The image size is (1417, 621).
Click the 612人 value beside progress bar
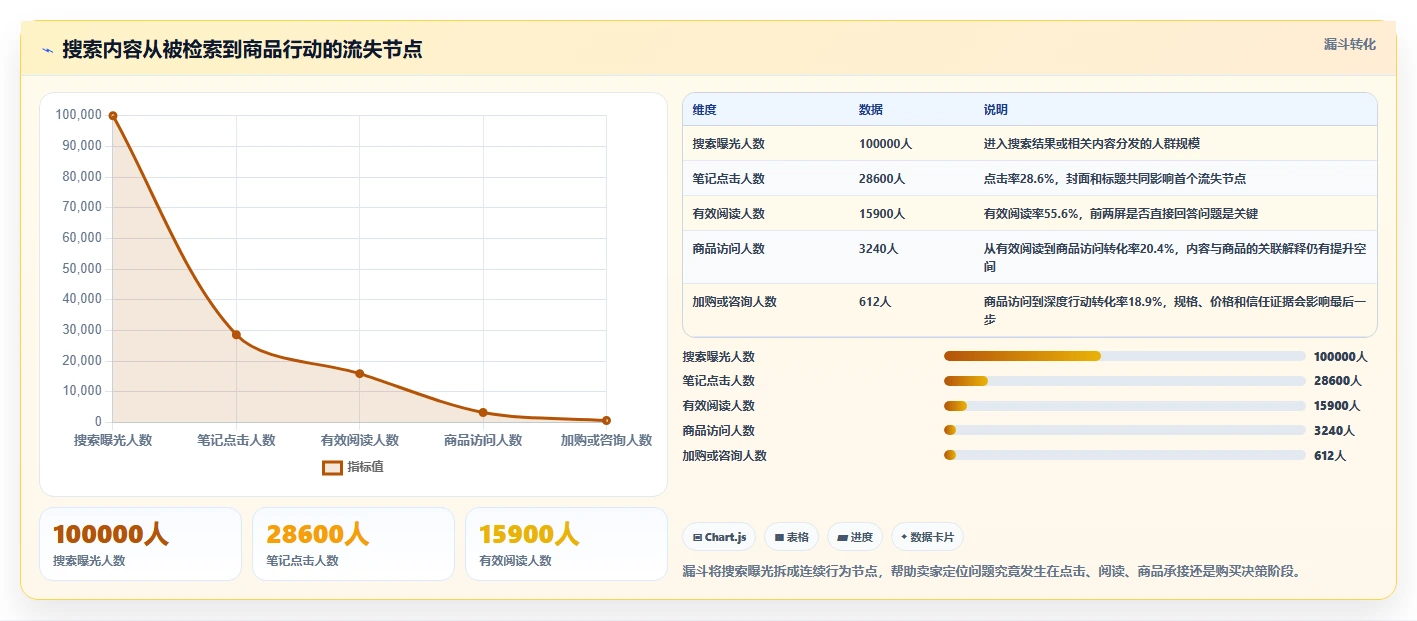click(x=1330, y=455)
